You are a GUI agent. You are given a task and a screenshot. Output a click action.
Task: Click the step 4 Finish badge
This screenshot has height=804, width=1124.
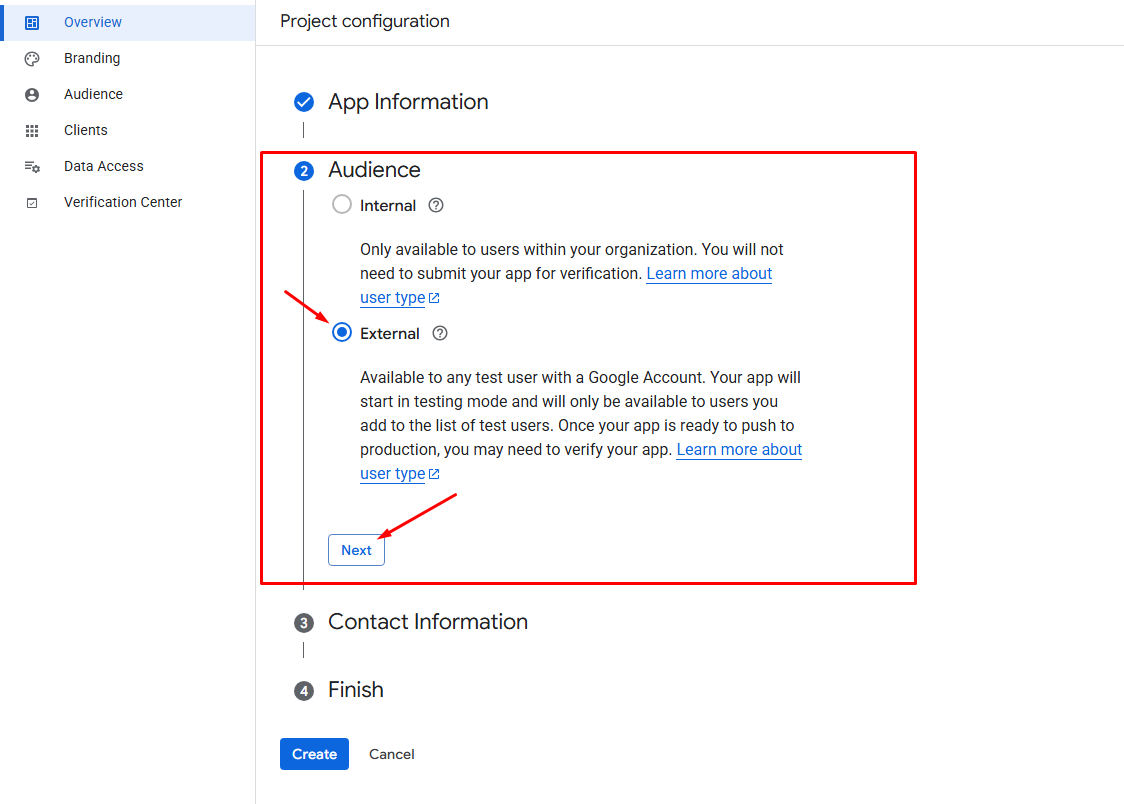tap(304, 691)
